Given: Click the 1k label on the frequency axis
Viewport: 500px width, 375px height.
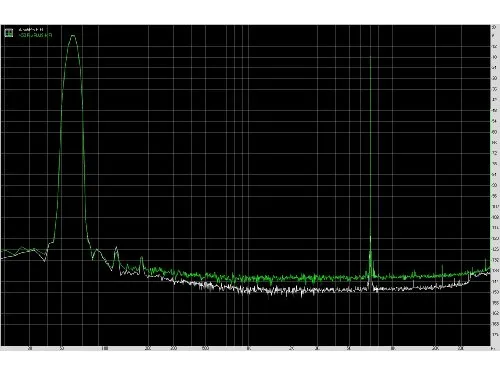Looking at the screenshot, I should (249, 349).
